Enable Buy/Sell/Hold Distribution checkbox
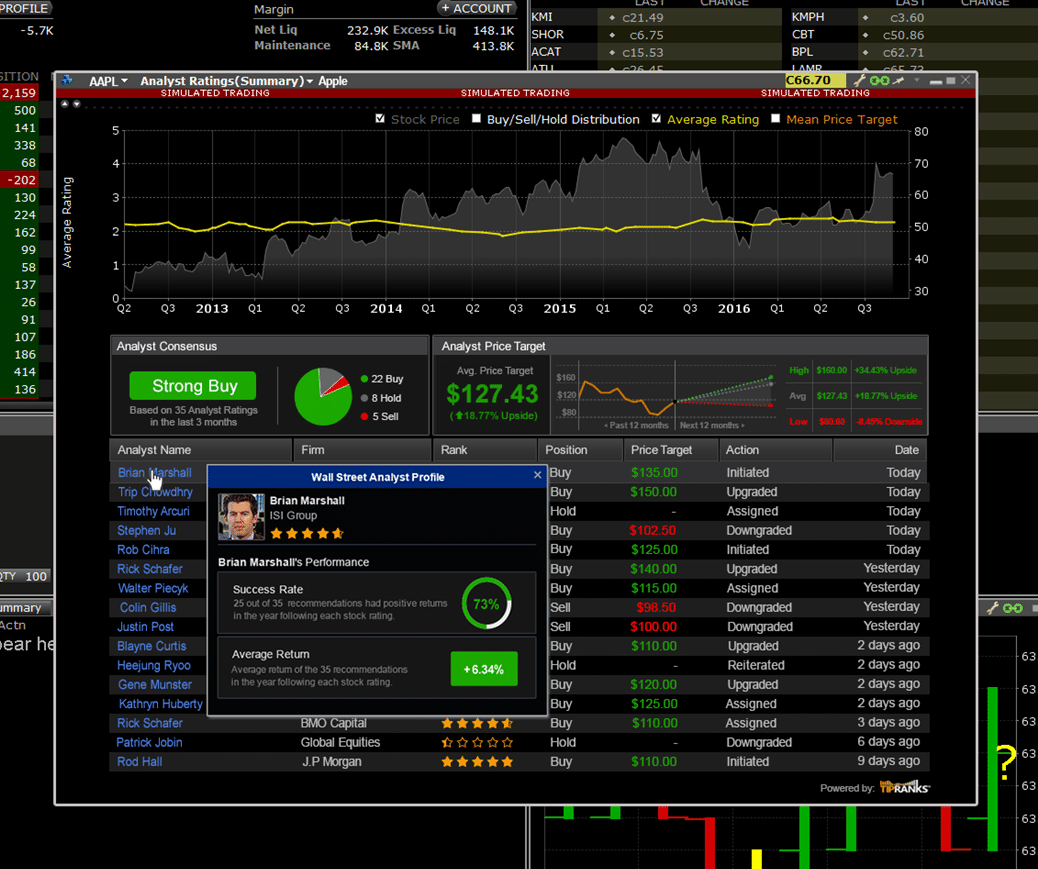Image resolution: width=1038 pixels, height=869 pixels. 476,119
